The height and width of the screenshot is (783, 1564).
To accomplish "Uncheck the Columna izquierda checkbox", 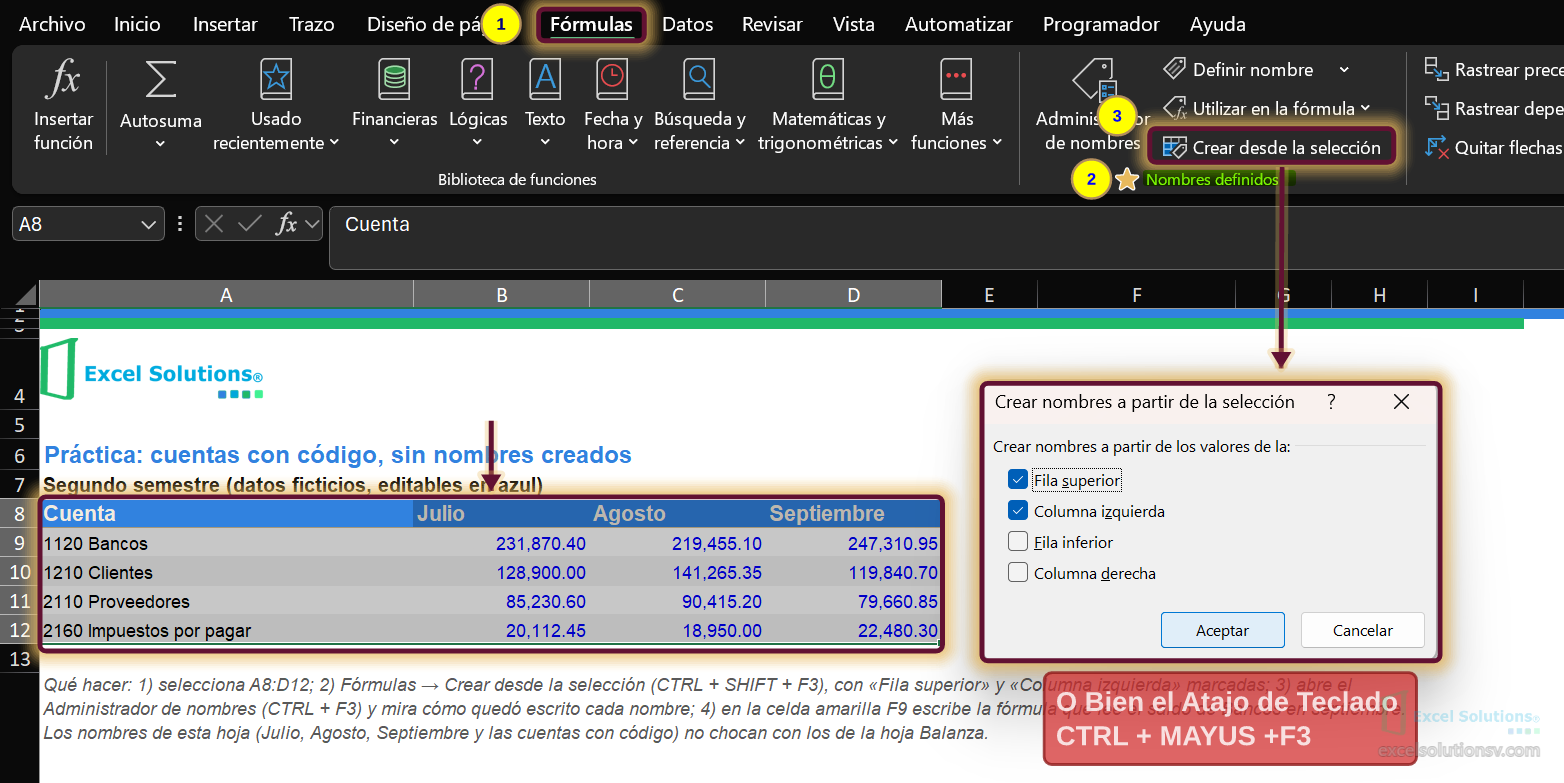I will 1018,511.
